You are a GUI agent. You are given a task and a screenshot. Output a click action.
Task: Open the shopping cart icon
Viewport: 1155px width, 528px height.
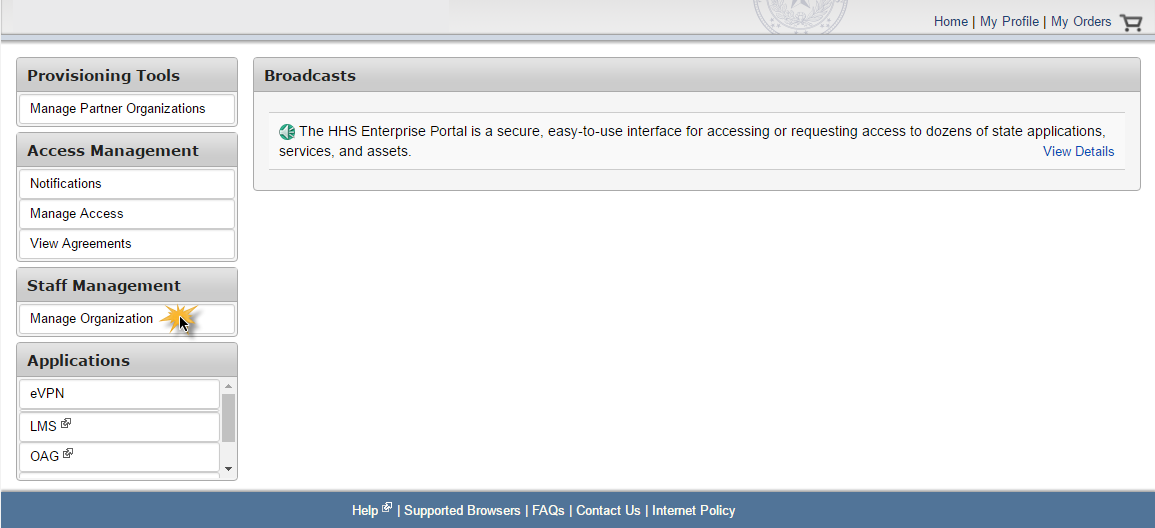tap(1131, 23)
